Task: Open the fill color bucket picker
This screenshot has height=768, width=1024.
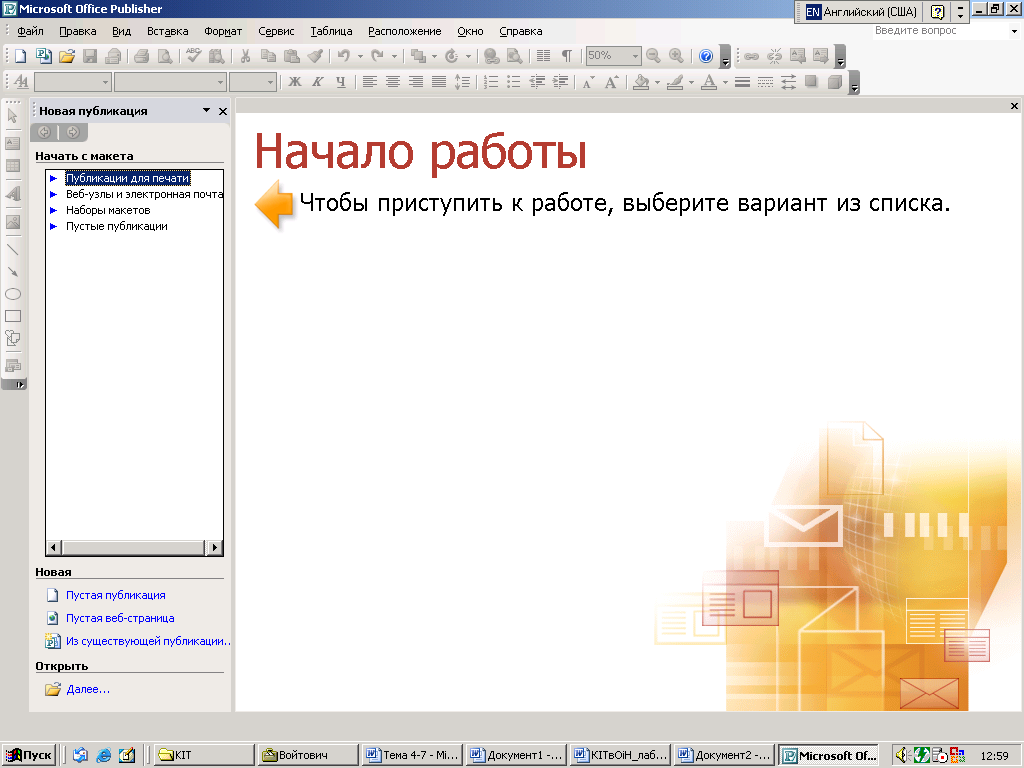Action: pyautogui.click(x=642, y=82)
